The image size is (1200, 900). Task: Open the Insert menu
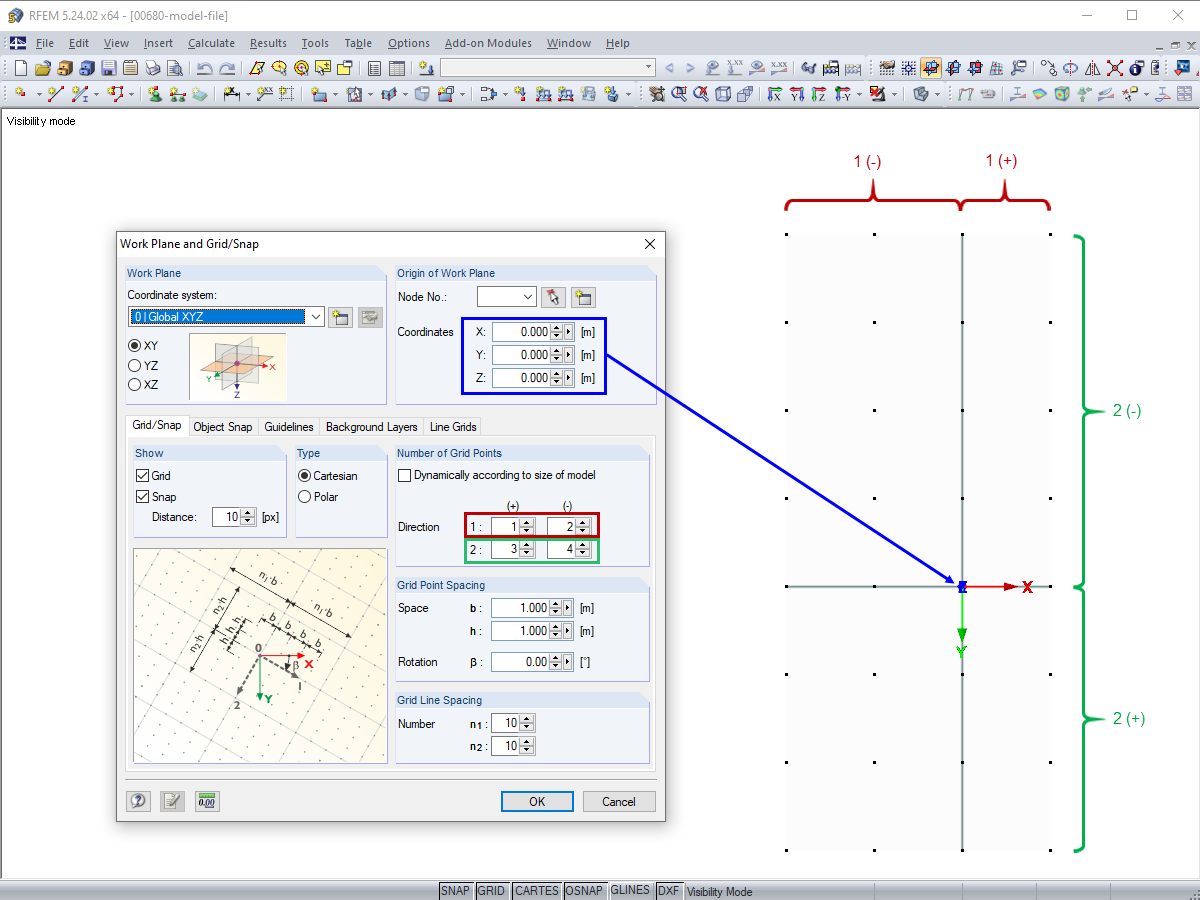point(158,43)
